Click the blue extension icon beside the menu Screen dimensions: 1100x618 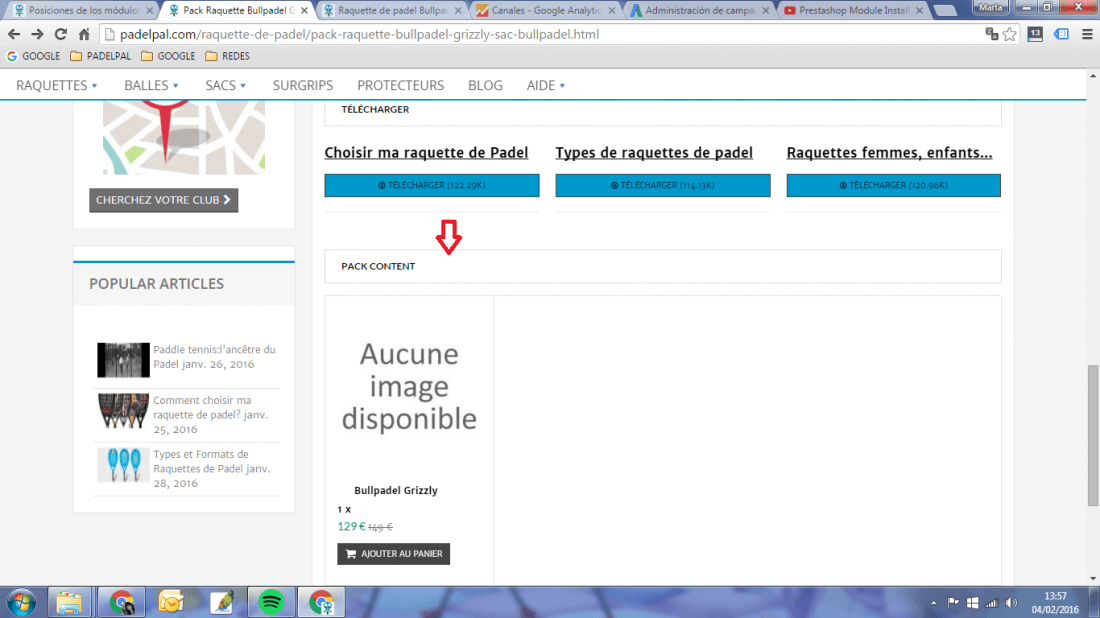pos(1061,34)
